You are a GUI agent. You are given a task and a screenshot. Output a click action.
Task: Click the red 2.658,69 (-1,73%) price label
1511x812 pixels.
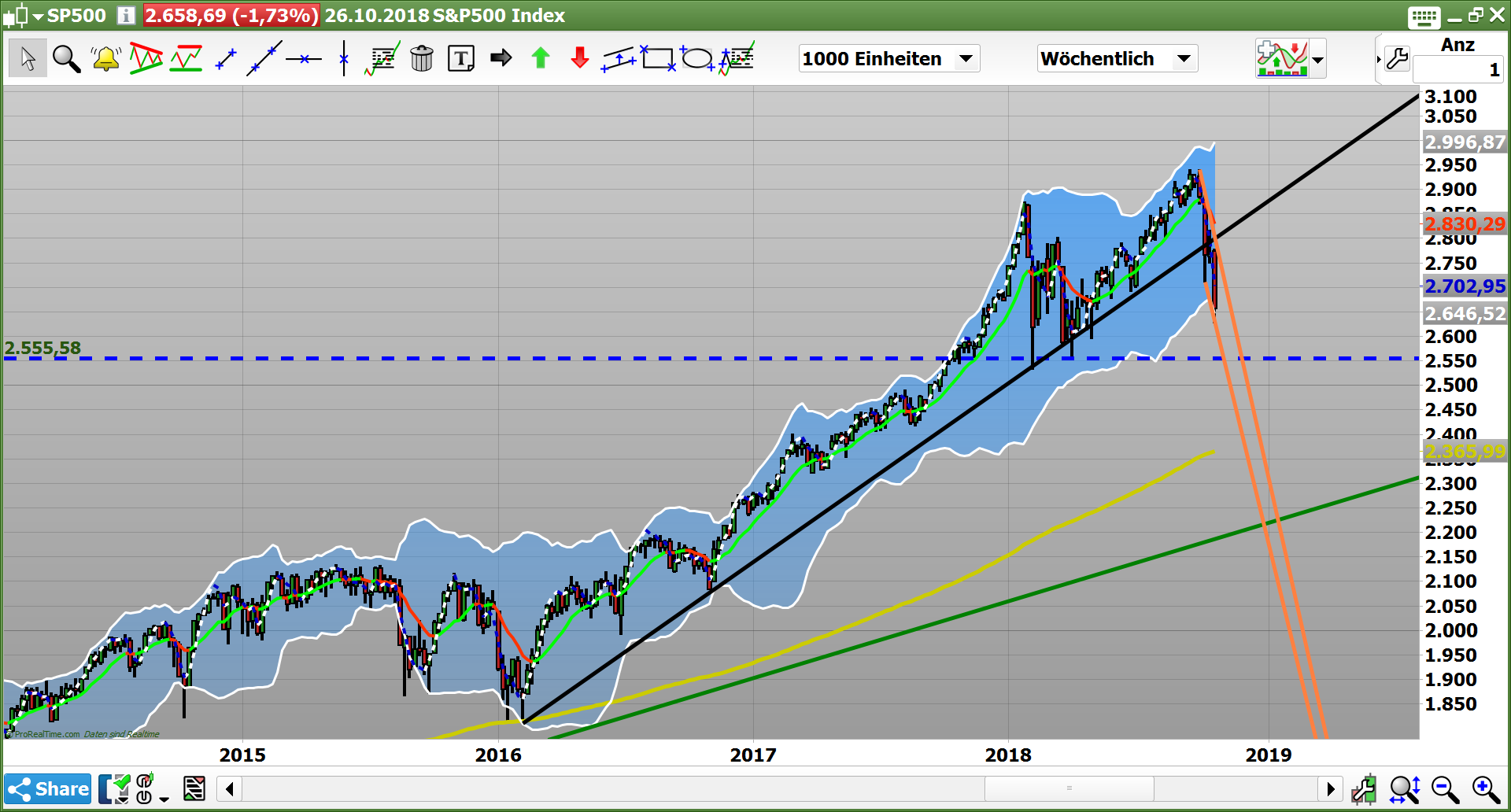tap(231, 16)
